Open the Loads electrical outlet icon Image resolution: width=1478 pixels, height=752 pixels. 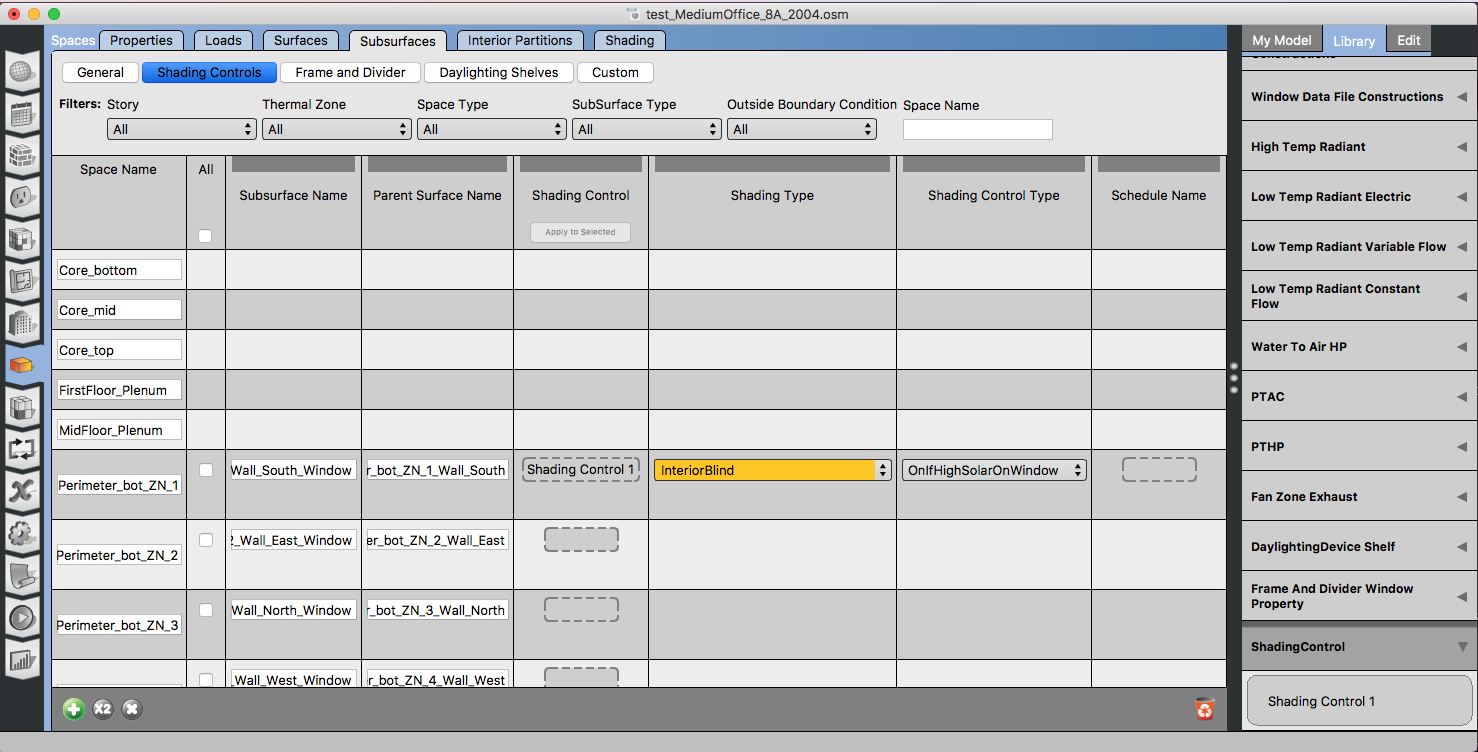22,197
